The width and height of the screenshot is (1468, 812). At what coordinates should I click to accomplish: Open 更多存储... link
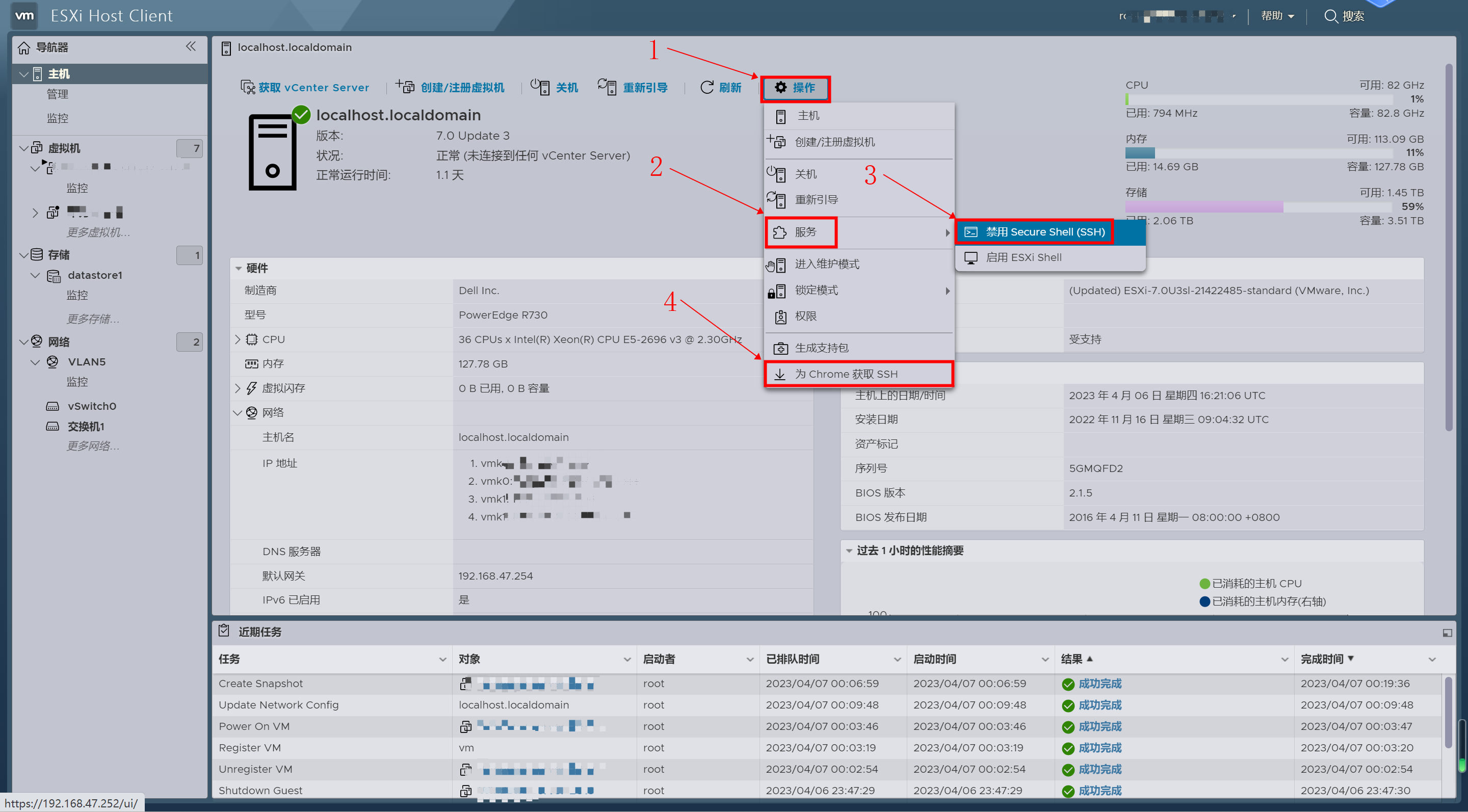[x=93, y=319]
